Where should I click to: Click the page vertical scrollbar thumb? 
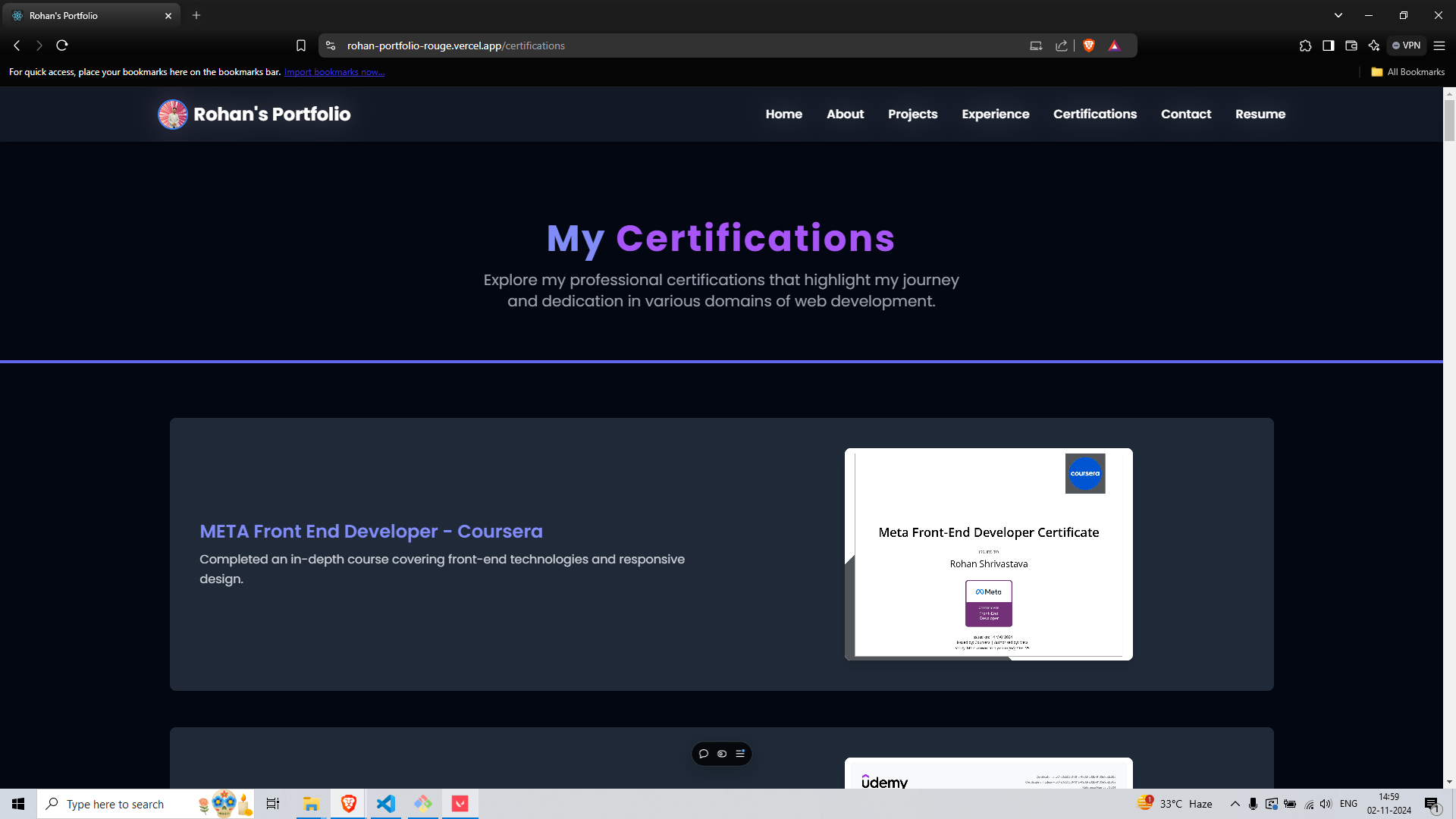coord(1449,120)
